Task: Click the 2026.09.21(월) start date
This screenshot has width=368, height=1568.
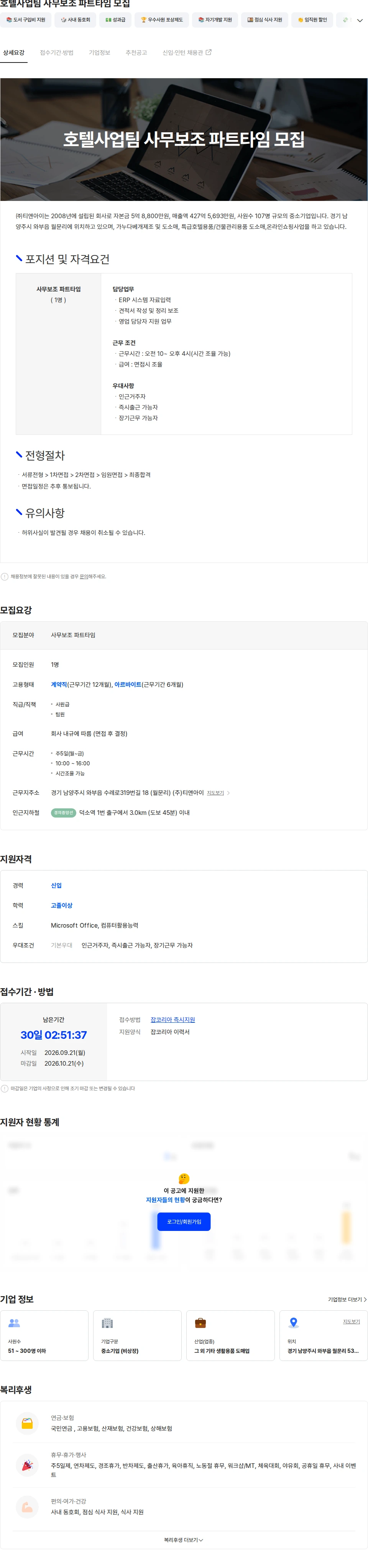Action: 64,1053
